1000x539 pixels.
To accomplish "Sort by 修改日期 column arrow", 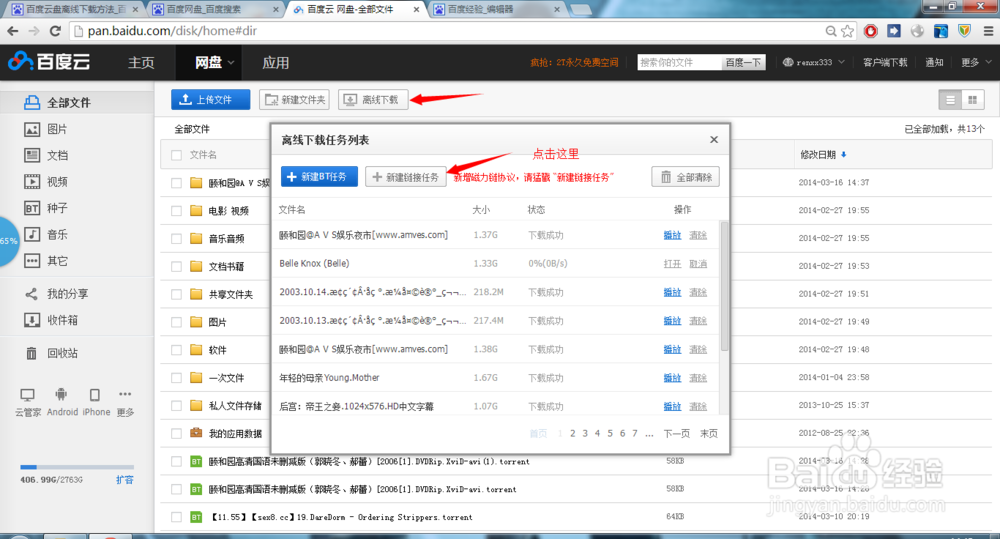I will [844, 154].
